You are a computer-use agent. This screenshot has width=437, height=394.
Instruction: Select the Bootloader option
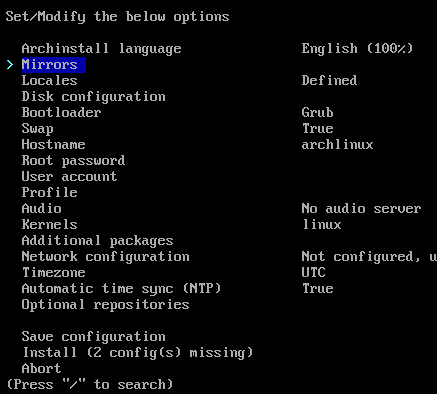62,113
